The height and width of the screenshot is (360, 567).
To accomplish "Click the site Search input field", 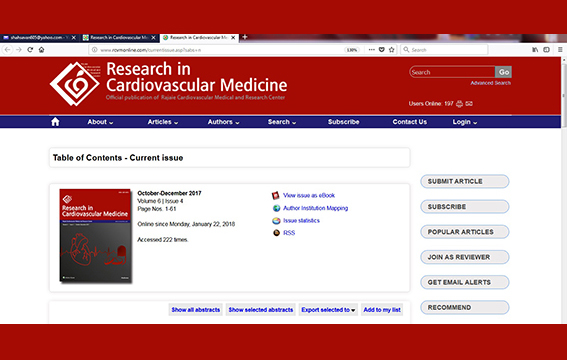I will (452, 72).
